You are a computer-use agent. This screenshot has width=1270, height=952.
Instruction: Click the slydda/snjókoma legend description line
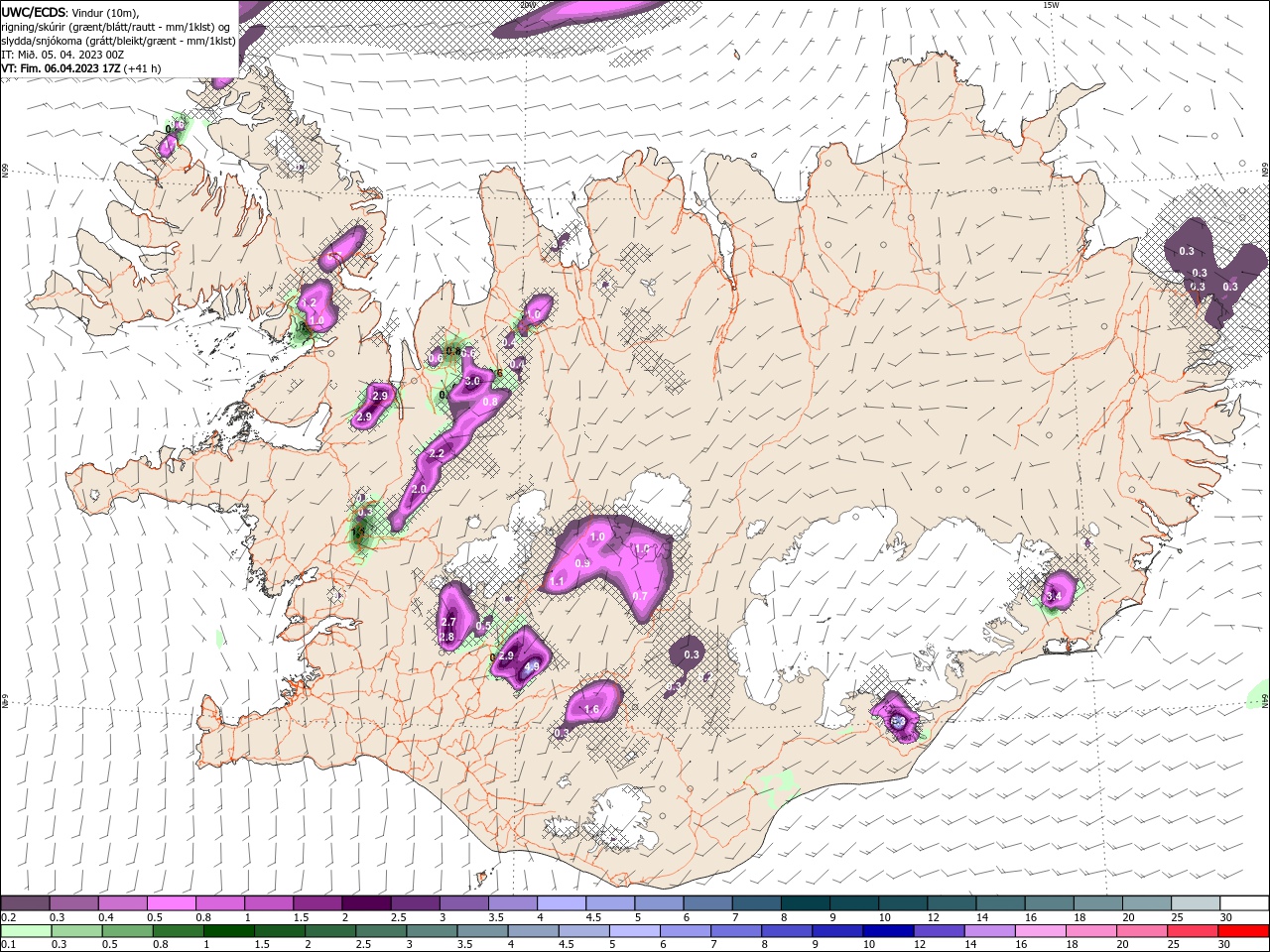coord(118,41)
